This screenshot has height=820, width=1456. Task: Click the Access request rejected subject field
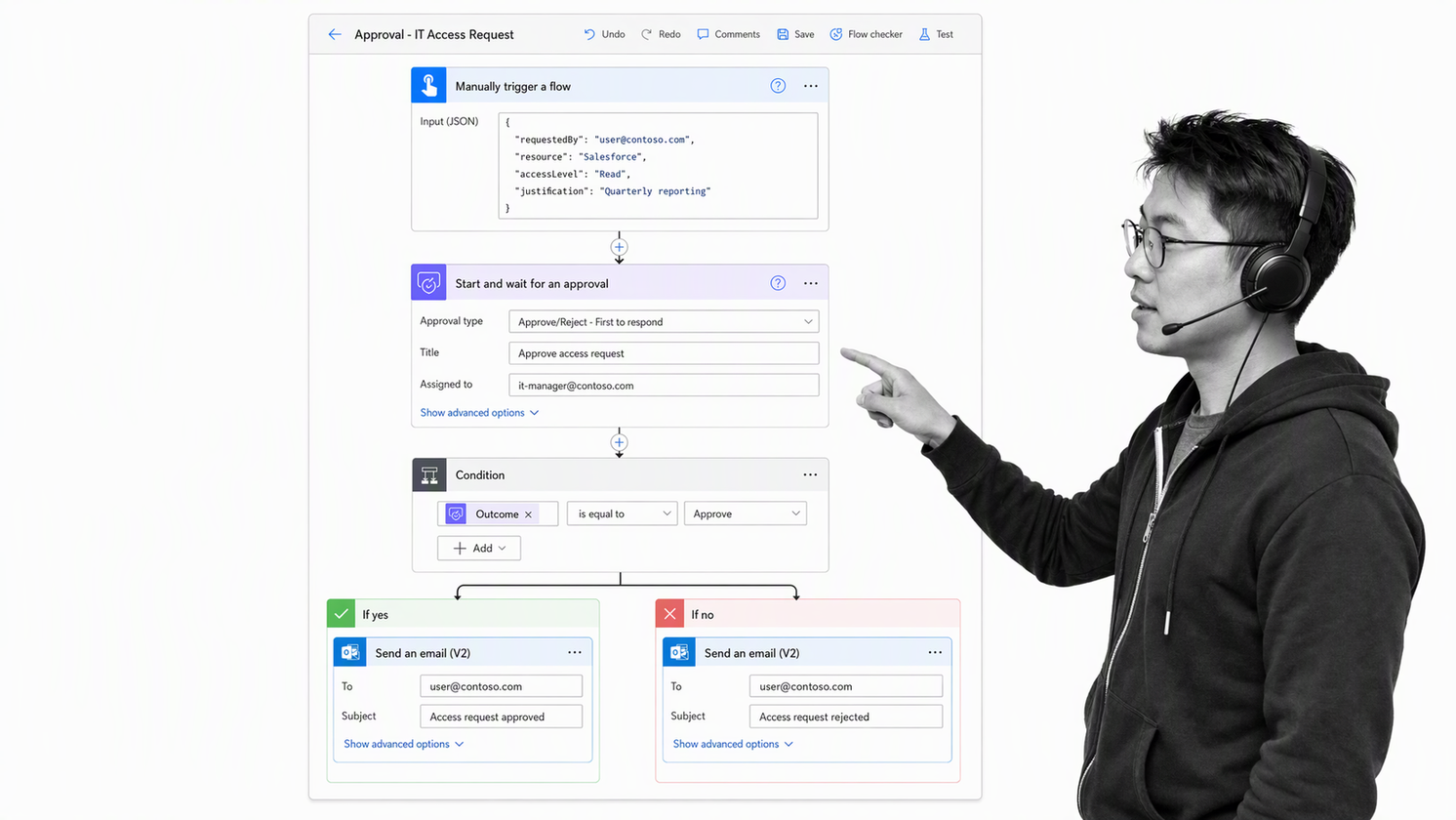[846, 717]
